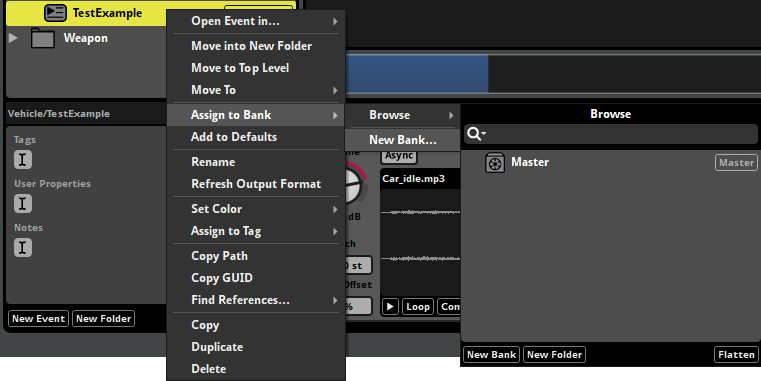Click the Vehicle/TestExample path text

pos(59,114)
